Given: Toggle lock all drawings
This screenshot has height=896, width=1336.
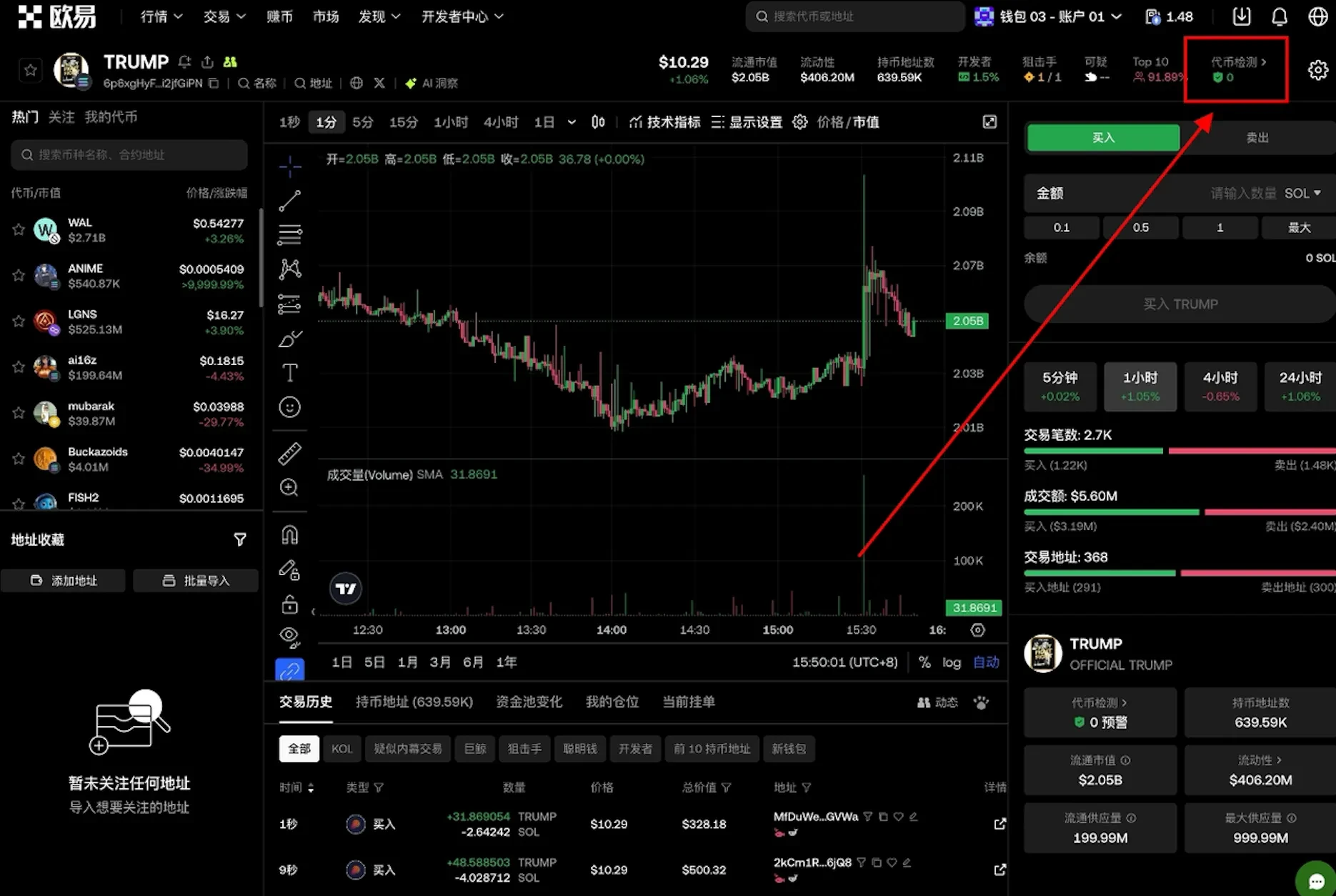Looking at the screenshot, I should pos(289,604).
